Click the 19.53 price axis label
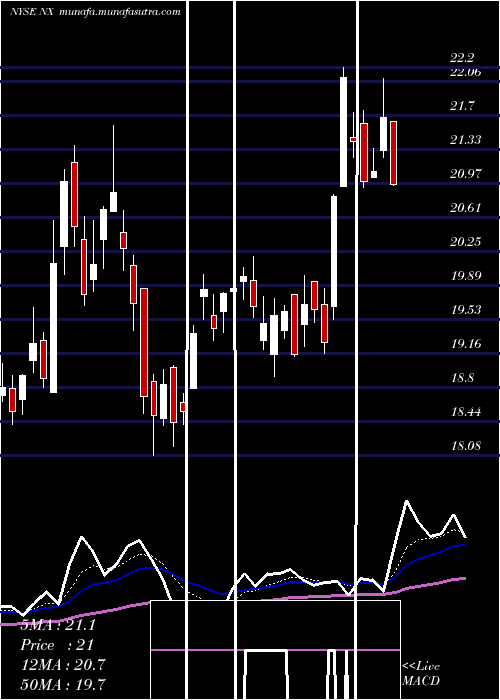Viewport: 500px width, 700px height. 466,309
